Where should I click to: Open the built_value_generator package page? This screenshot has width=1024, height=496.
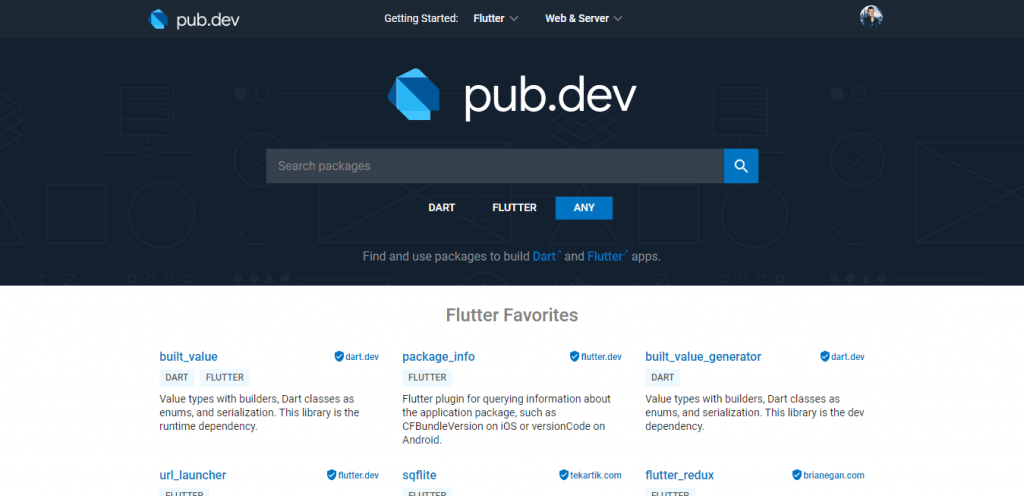pyautogui.click(x=703, y=357)
